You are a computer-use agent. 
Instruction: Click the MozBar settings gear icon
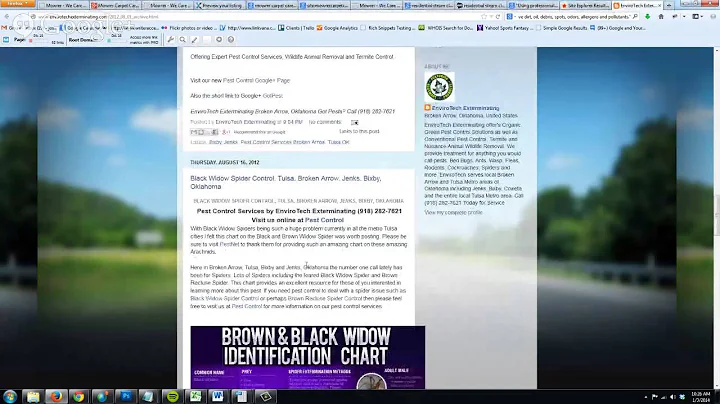click(x=219, y=40)
